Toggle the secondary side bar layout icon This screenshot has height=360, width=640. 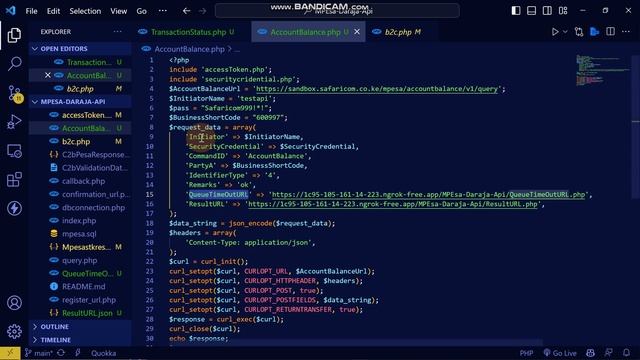pos(547,11)
